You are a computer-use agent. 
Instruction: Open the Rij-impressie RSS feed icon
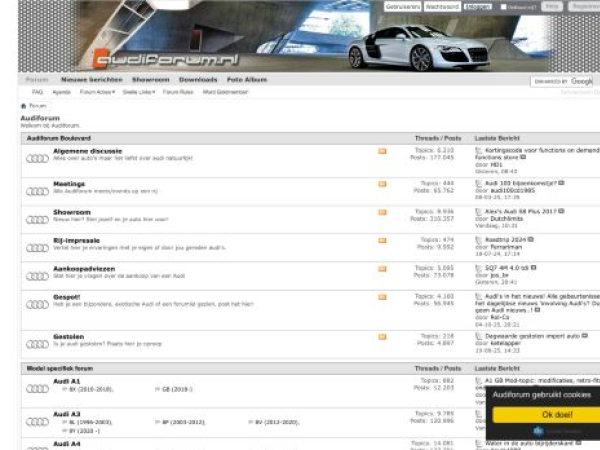click(382, 241)
